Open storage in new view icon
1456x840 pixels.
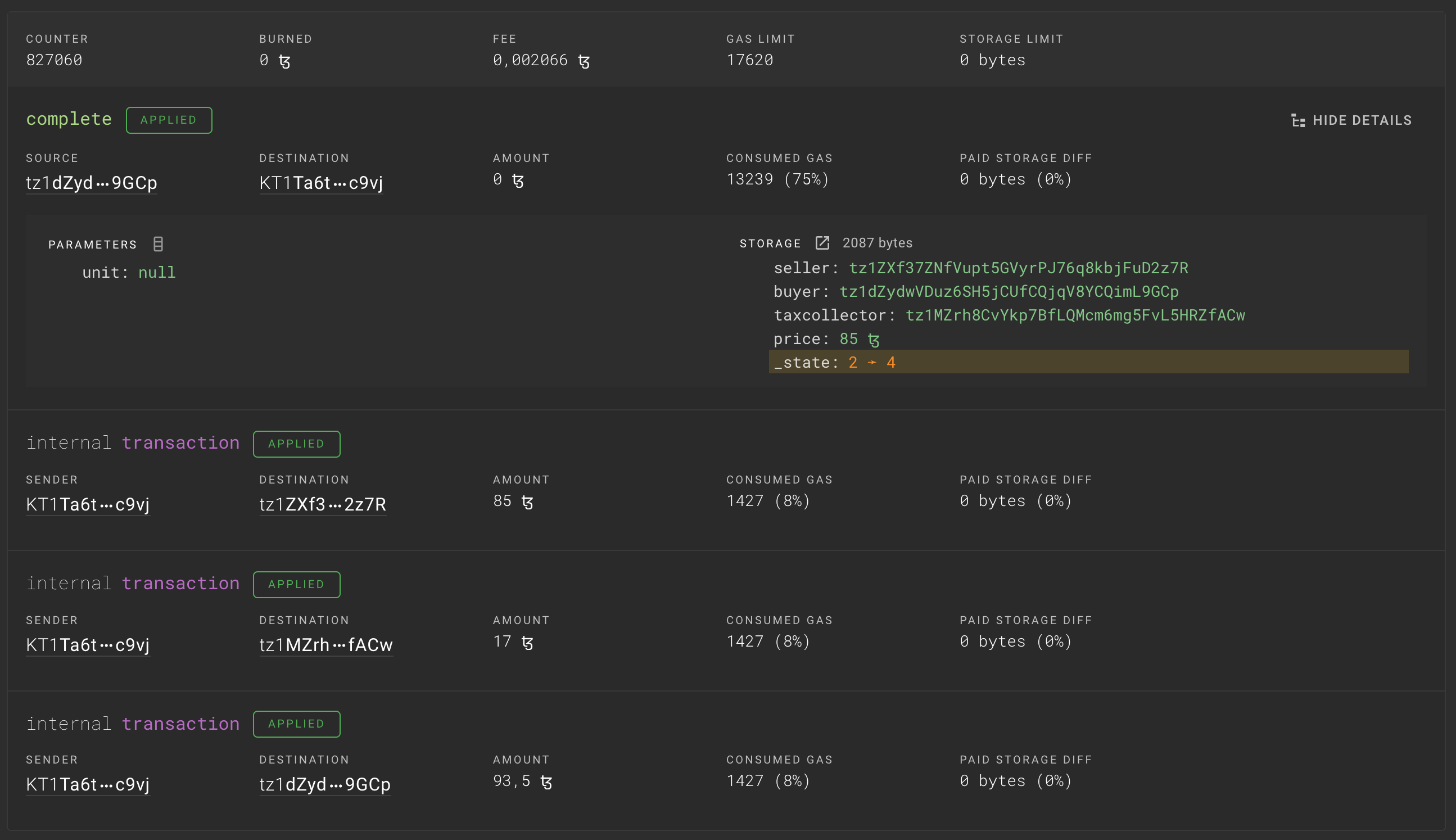pos(822,243)
